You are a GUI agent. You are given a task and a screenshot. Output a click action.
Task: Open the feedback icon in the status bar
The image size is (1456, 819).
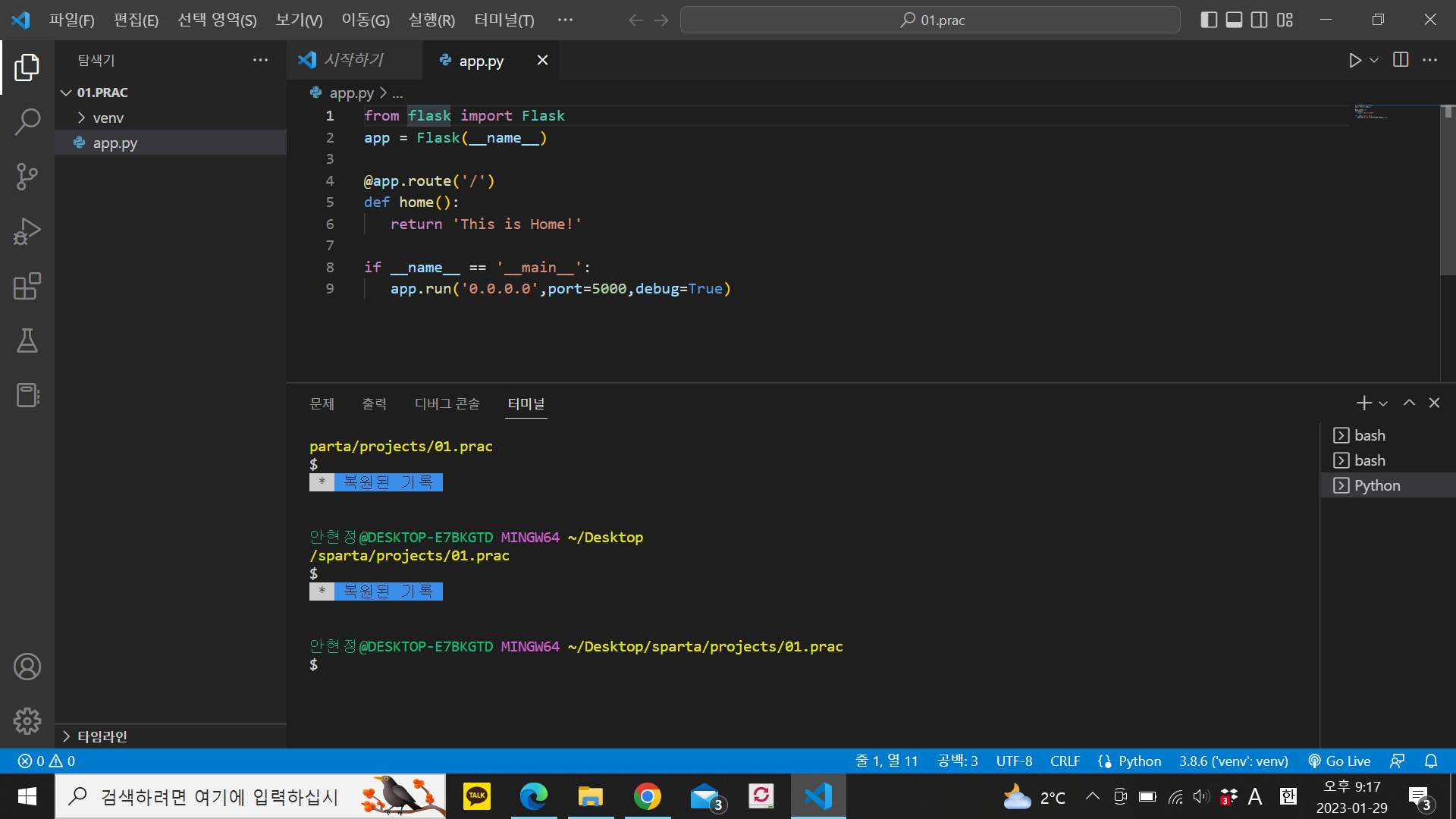(x=1397, y=761)
